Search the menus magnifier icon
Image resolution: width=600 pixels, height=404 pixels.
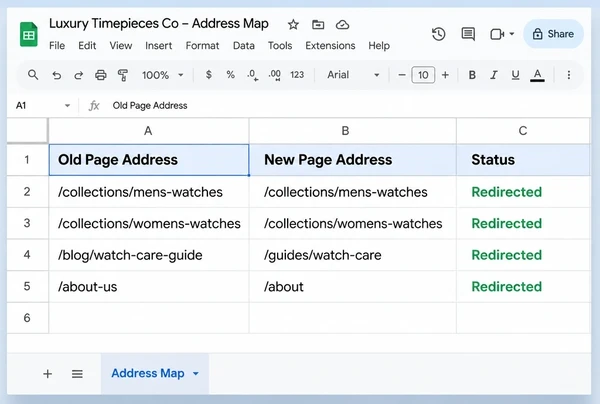33,75
